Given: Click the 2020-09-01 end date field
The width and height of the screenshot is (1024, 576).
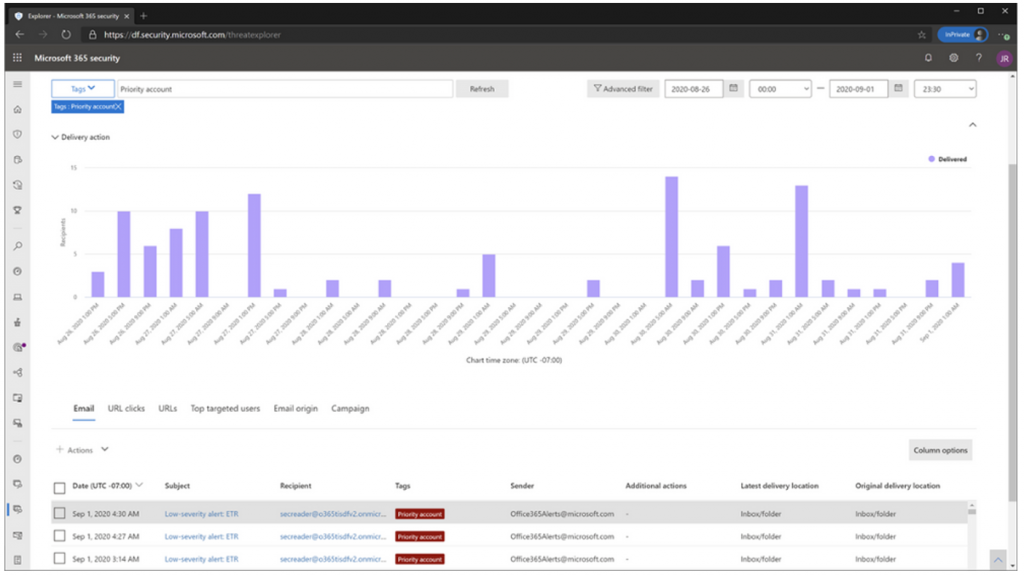Looking at the screenshot, I should coord(858,89).
